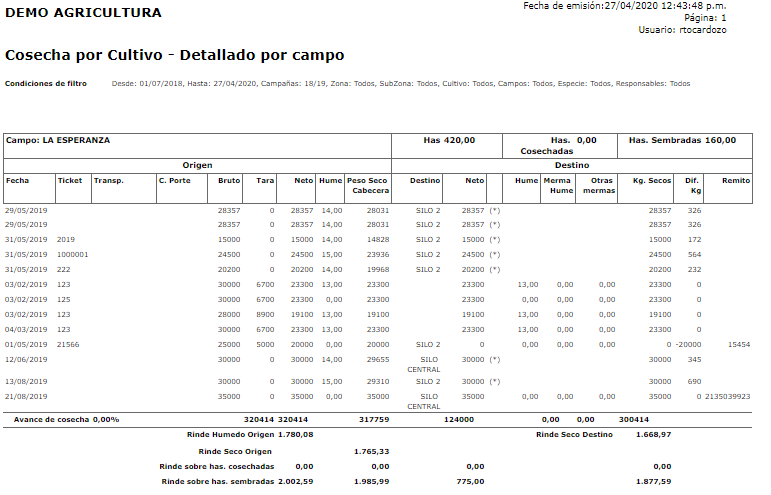Click SILO CENTRAL destination on 12/06/2019 row
The width and height of the screenshot is (771, 495).
[x=424, y=365]
